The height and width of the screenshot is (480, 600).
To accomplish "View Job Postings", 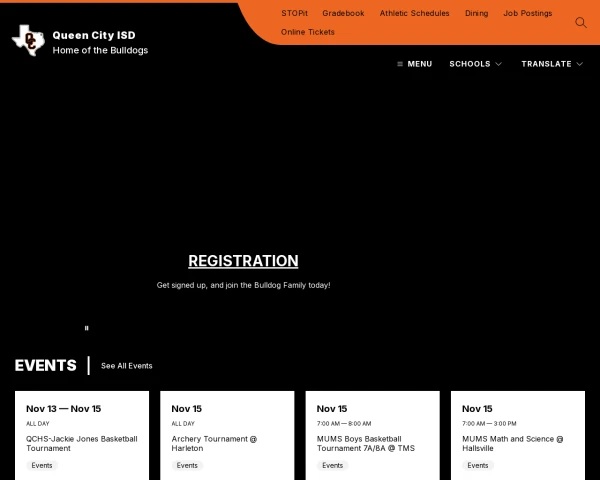I will click(528, 13).
